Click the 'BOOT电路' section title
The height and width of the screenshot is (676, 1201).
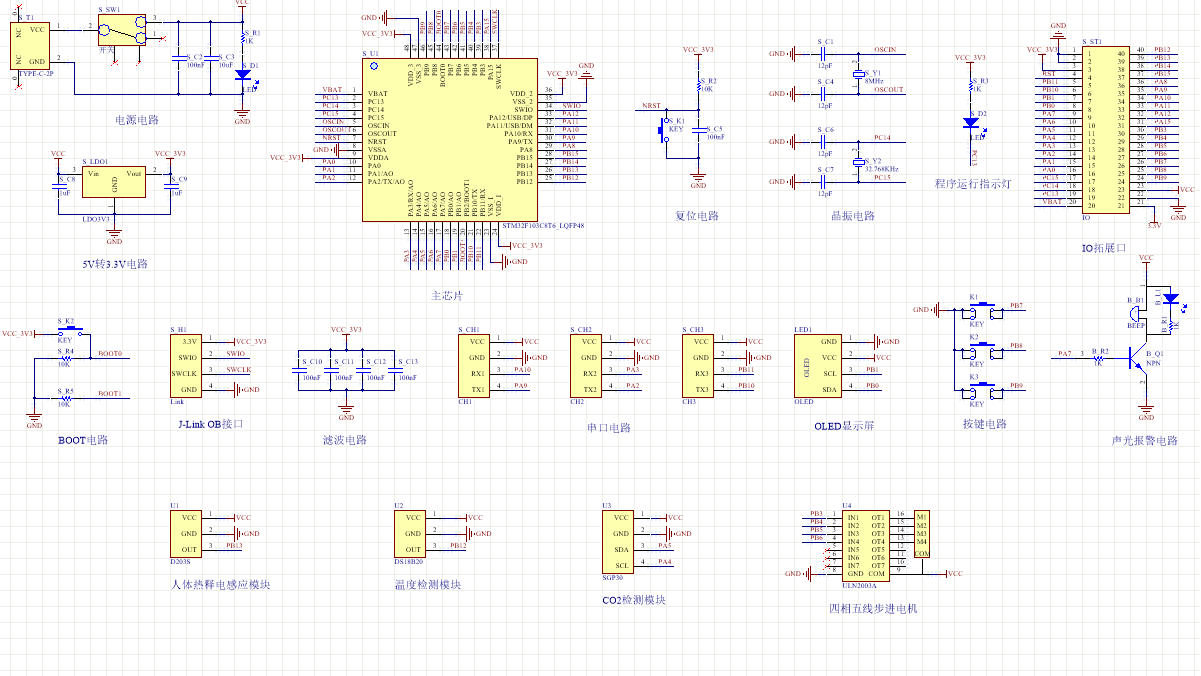83,440
